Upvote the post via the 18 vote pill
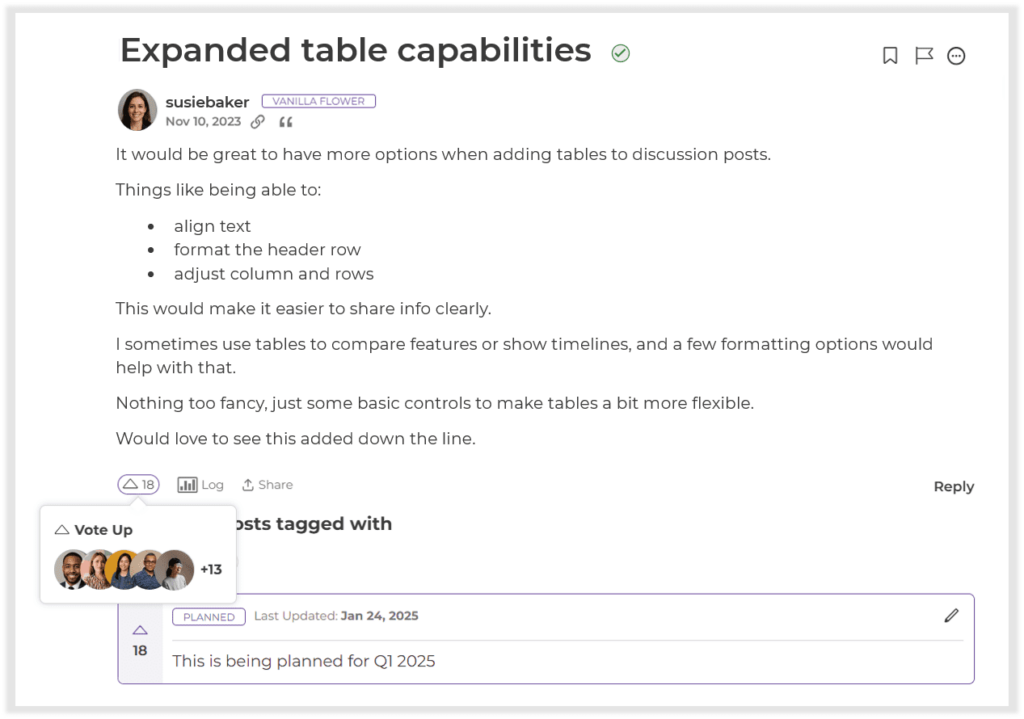This screenshot has height=719, width=1024. point(138,484)
